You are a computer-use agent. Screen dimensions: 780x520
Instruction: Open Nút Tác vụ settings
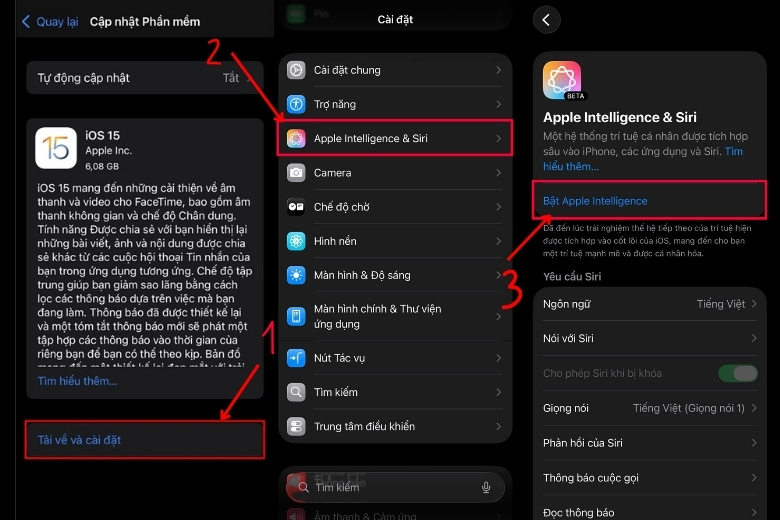(x=395, y=358)
